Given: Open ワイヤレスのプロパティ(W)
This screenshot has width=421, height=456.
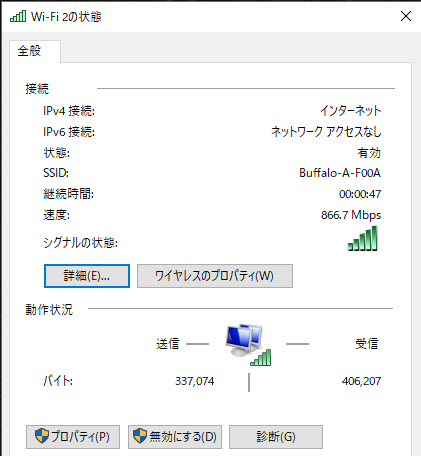Looking at the screenshot, I should (215, 276).
